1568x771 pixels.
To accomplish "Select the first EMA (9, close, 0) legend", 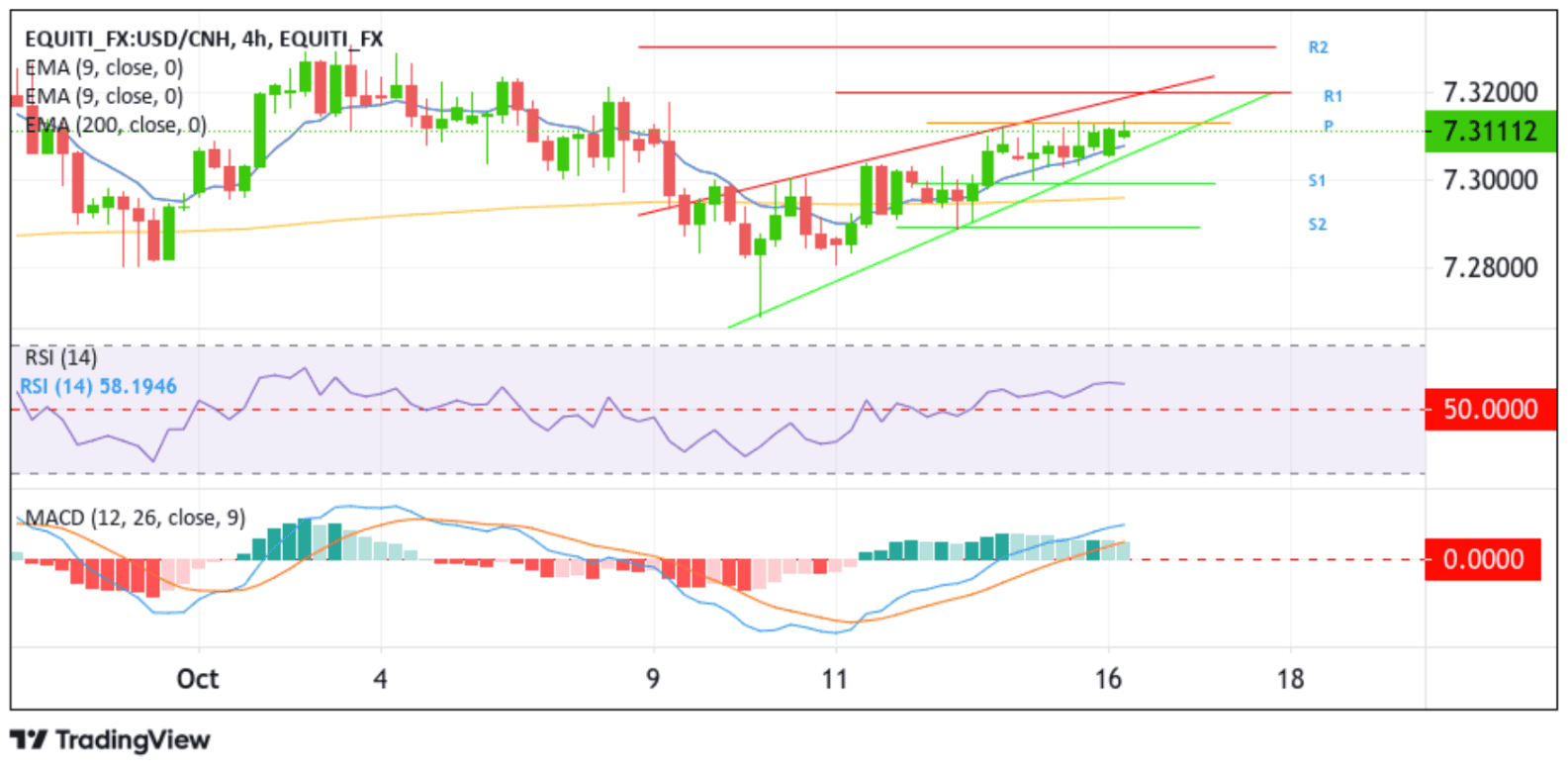I will click(104, 68).
